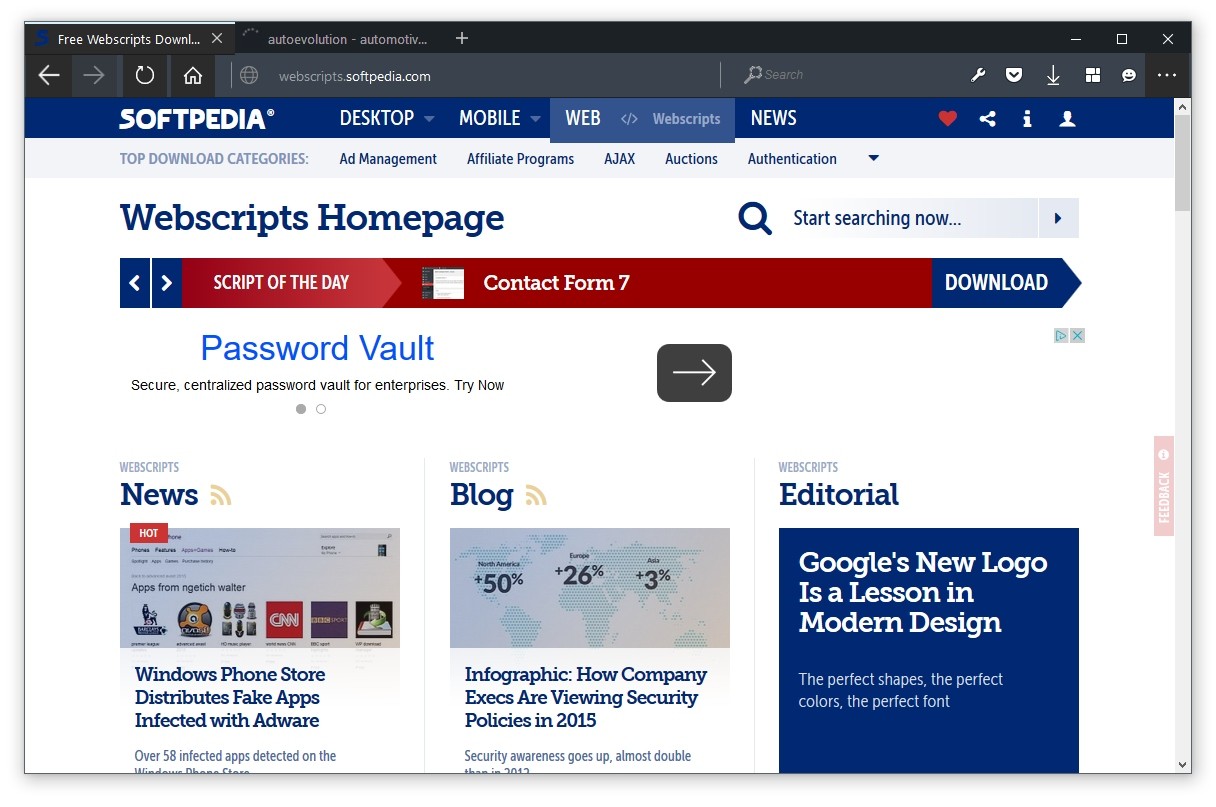
Task: Click the Password Vault ad headline
Action: tap(317, 348)
